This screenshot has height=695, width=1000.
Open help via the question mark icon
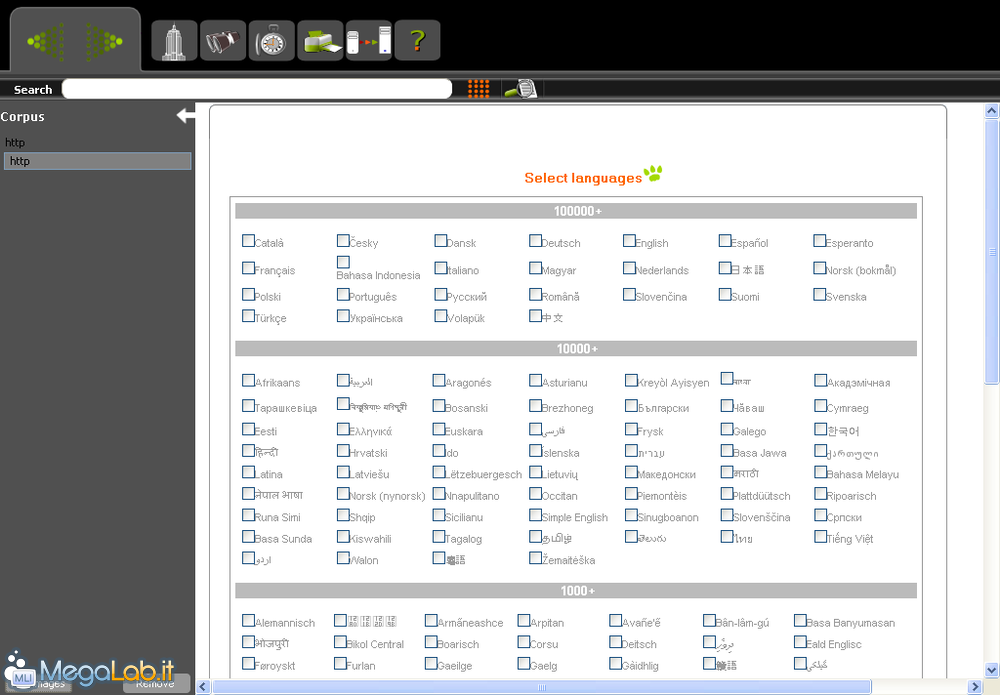[417, 41]
